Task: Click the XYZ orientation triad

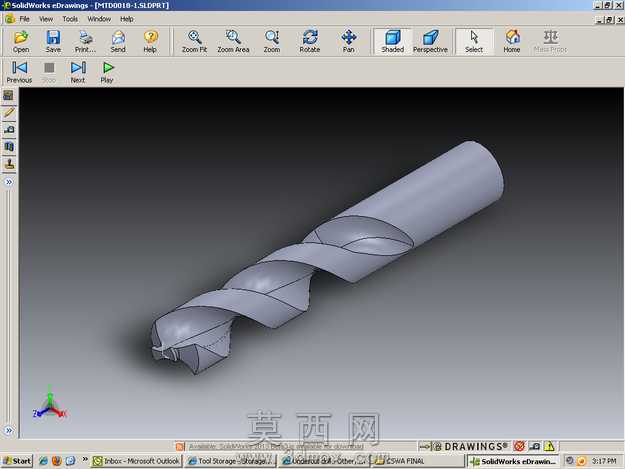Action: point(50,403)
